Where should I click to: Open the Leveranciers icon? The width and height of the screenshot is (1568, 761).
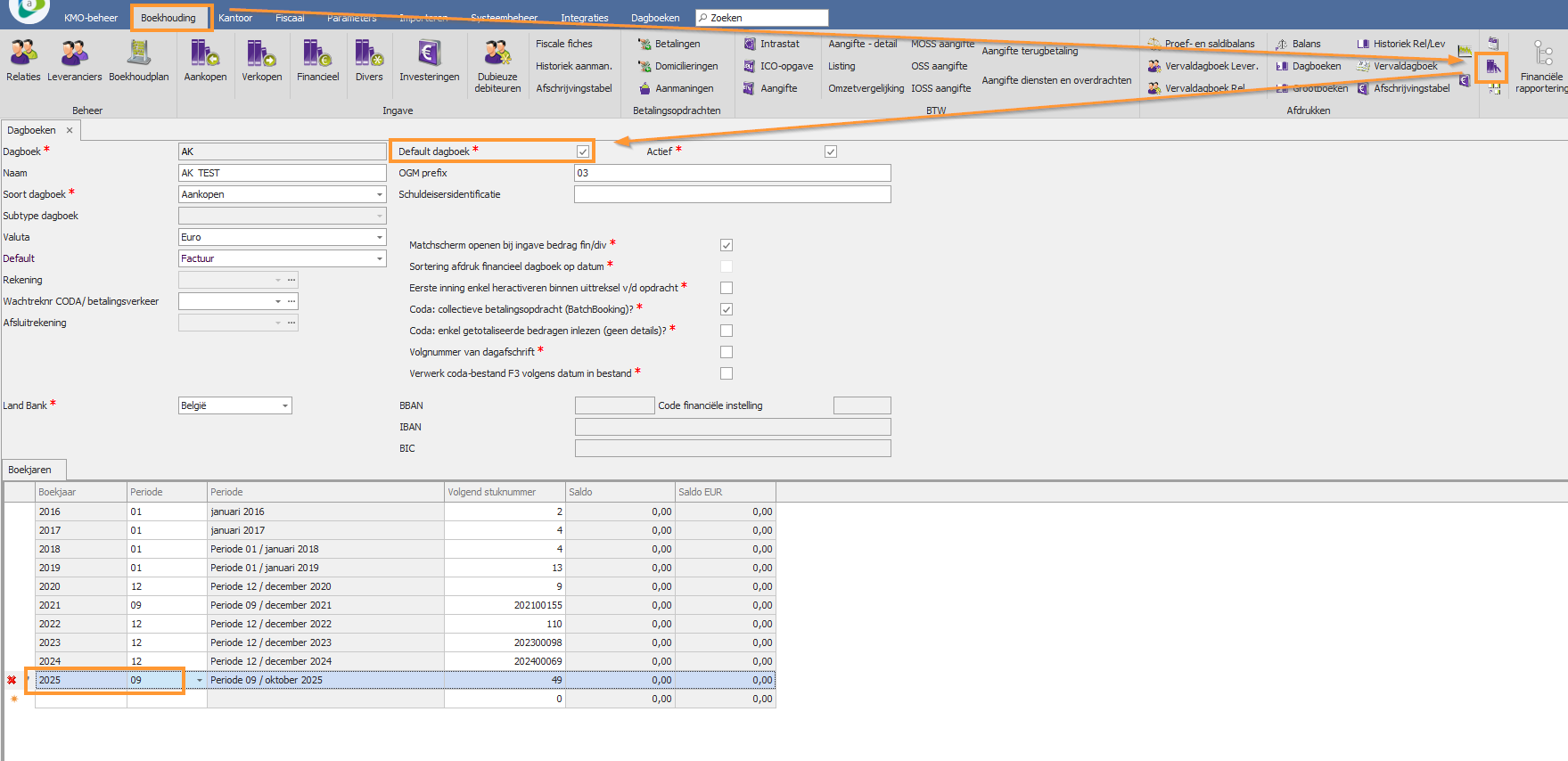click(74, 55)
